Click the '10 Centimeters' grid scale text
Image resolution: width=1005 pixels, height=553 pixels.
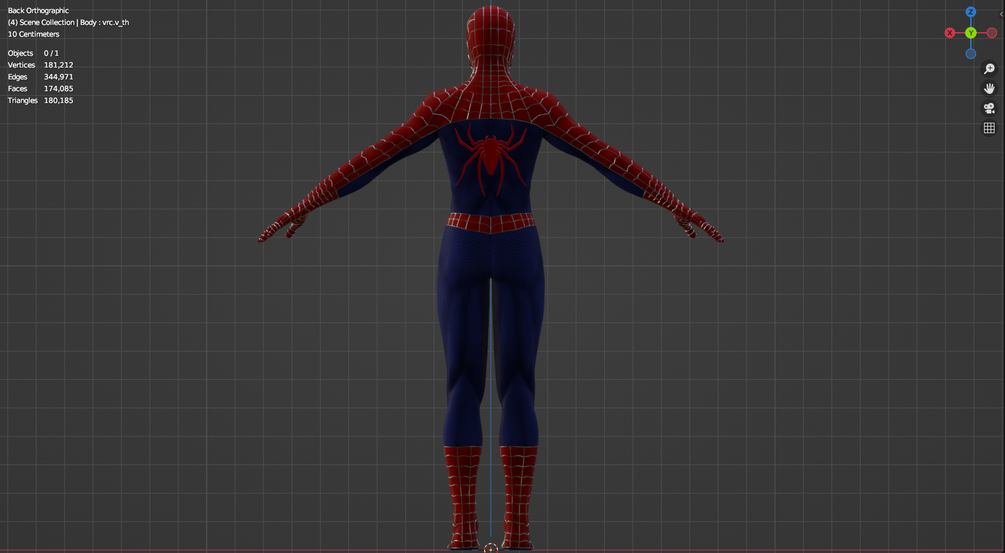pyautogui.click(x=33, y=34)
